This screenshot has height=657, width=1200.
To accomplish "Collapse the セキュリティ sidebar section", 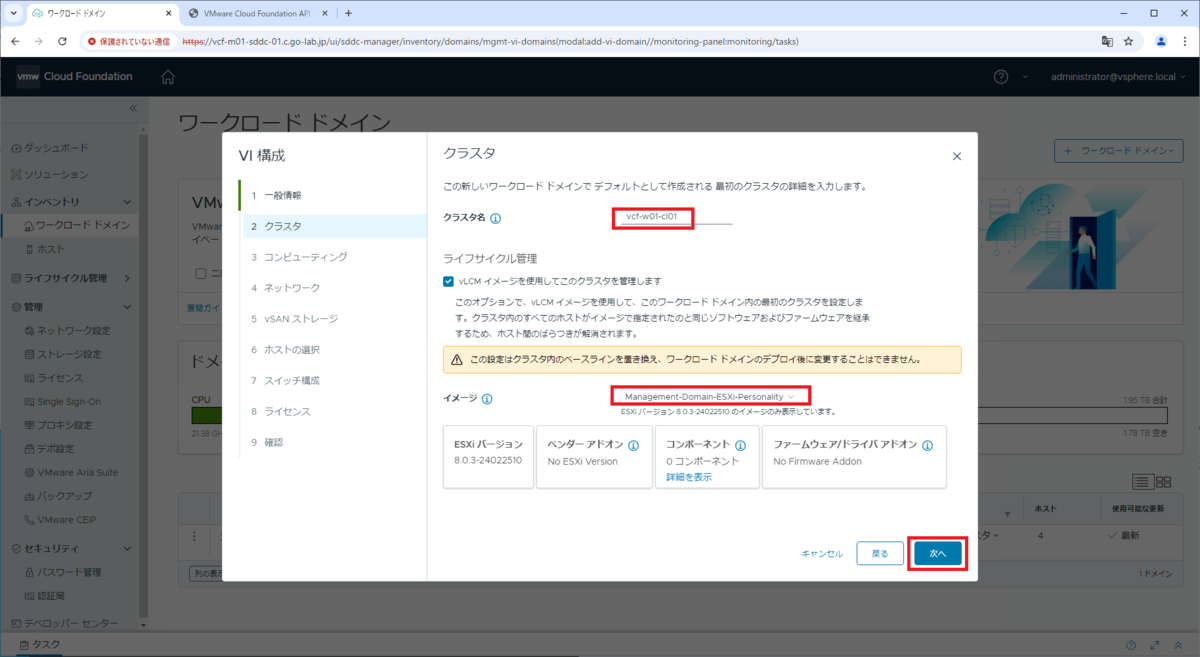I will coord(127,549).
